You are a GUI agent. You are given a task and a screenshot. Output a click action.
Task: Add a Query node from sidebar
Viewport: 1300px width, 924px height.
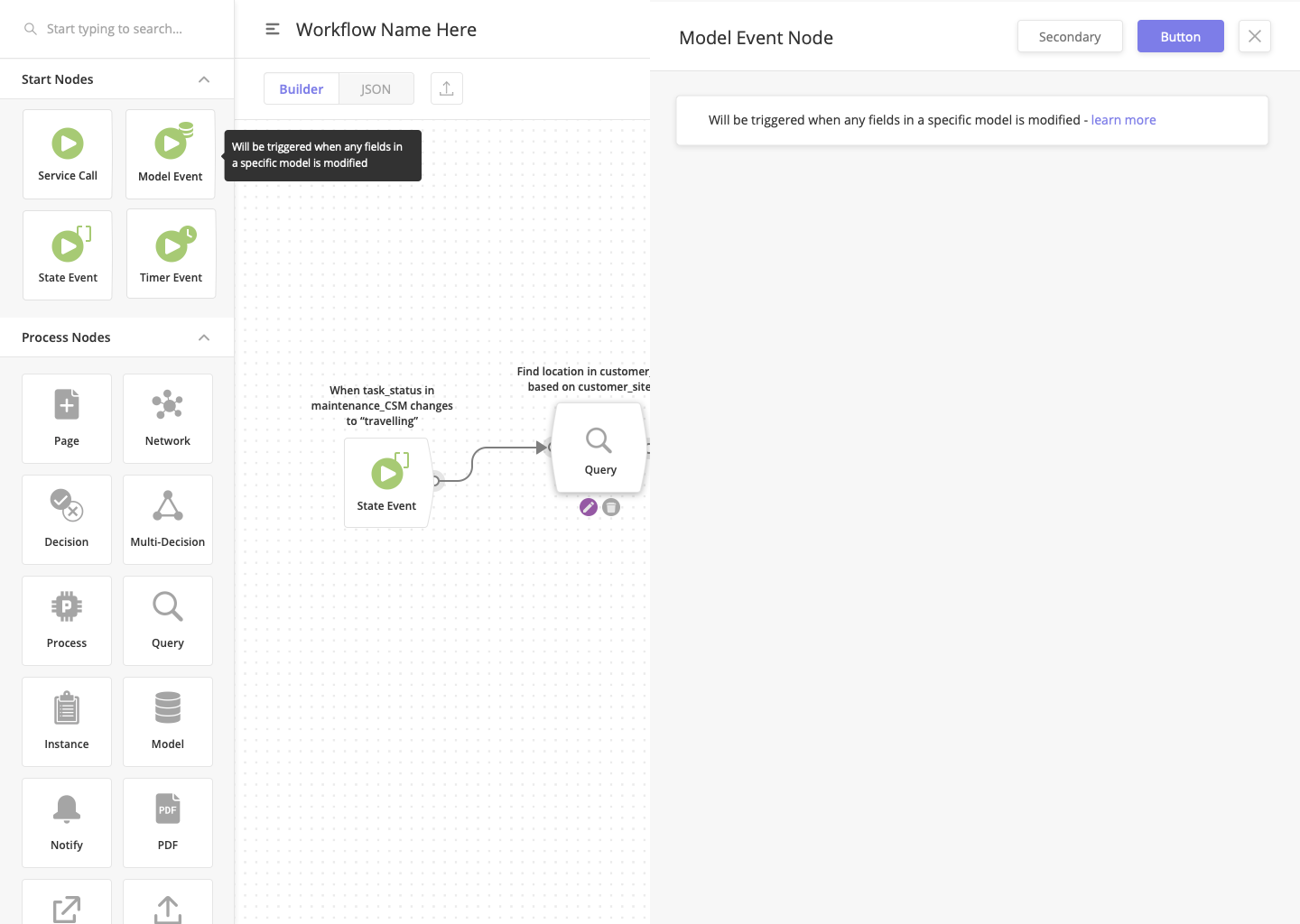(168, 621)
